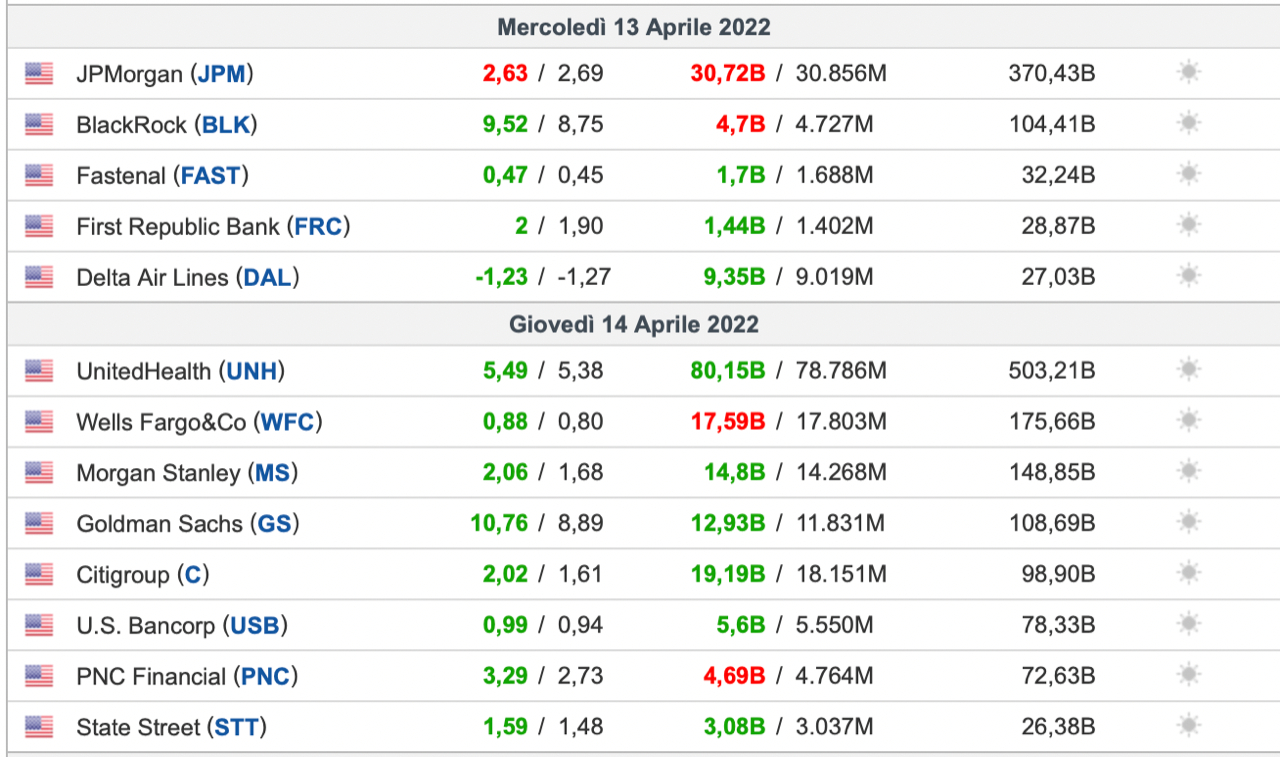The height and width of the screenshot is (757, 1280).
Task: Click Morgan Stanley market cap 148,85B
Action: tap(1052, 474)
